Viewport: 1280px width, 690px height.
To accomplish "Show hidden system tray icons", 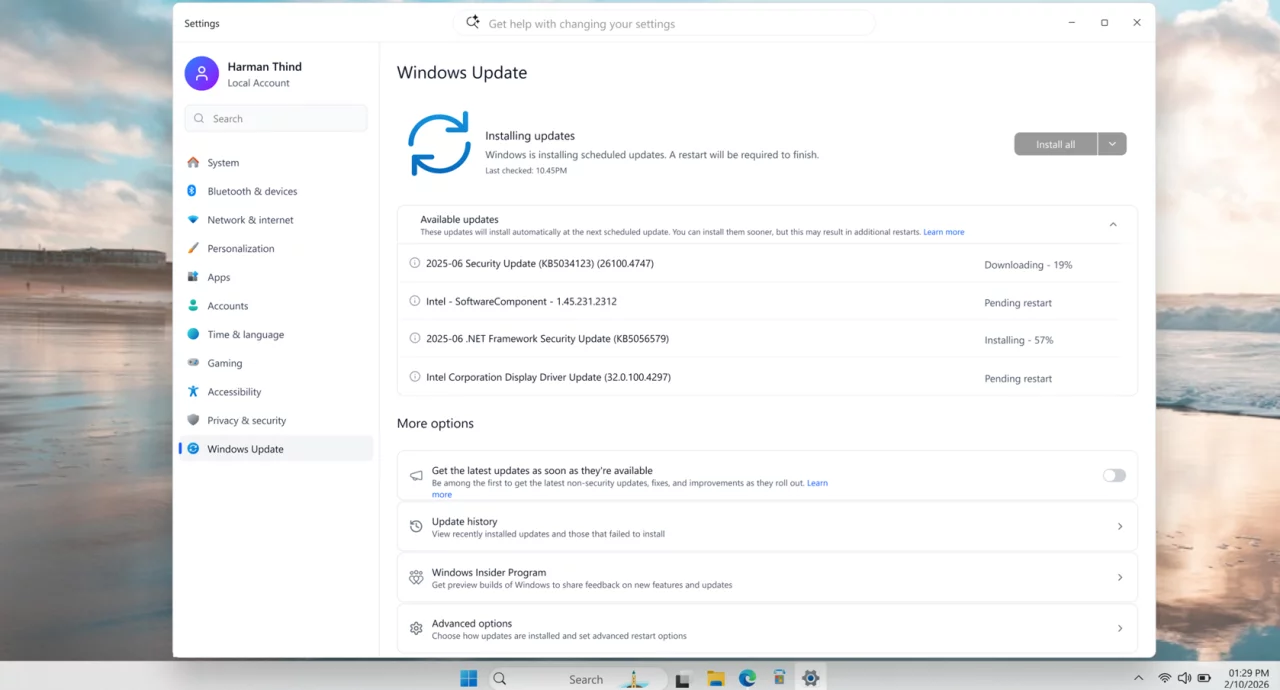I will point(1138,679).
